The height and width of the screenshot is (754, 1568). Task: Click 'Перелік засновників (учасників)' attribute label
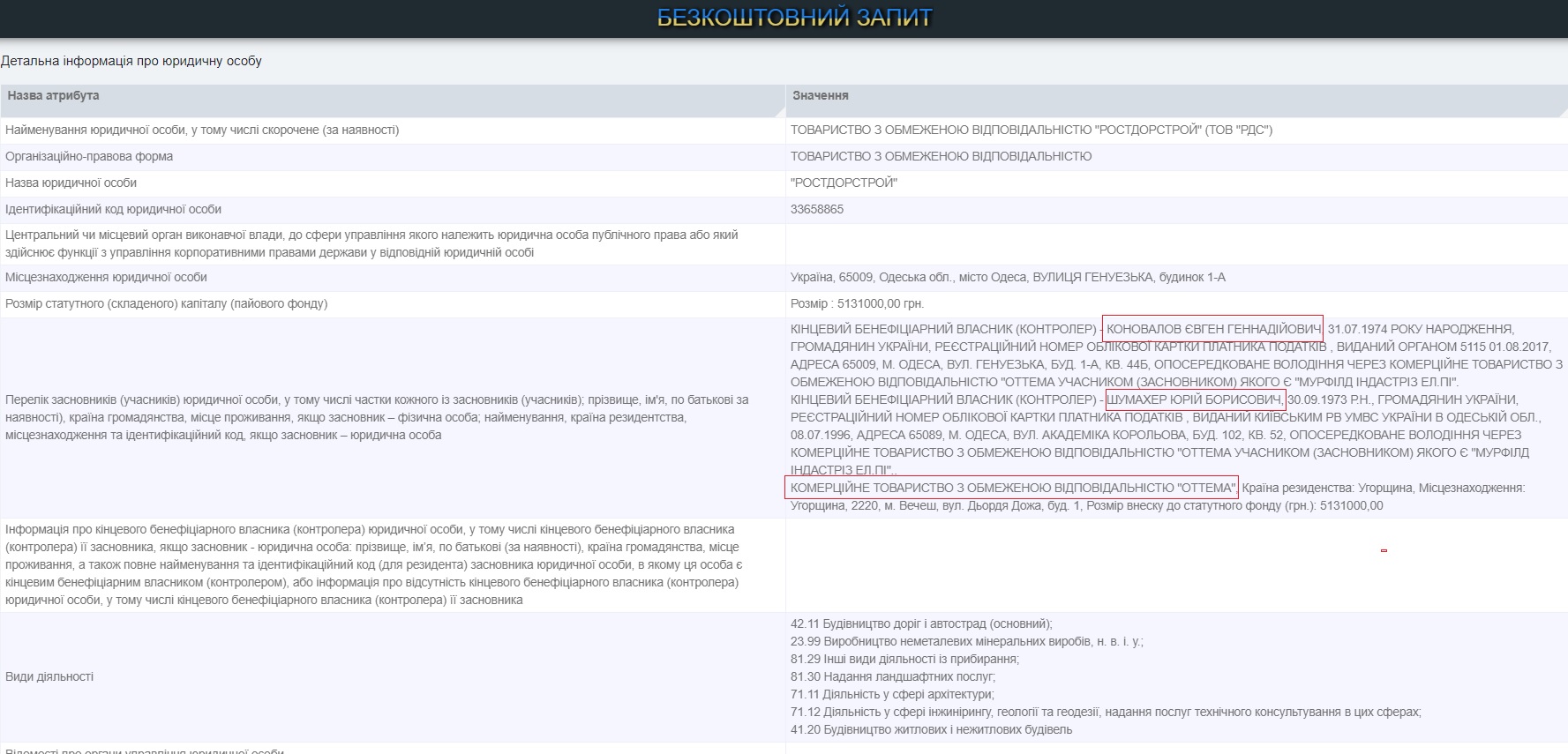click(377, 417)
